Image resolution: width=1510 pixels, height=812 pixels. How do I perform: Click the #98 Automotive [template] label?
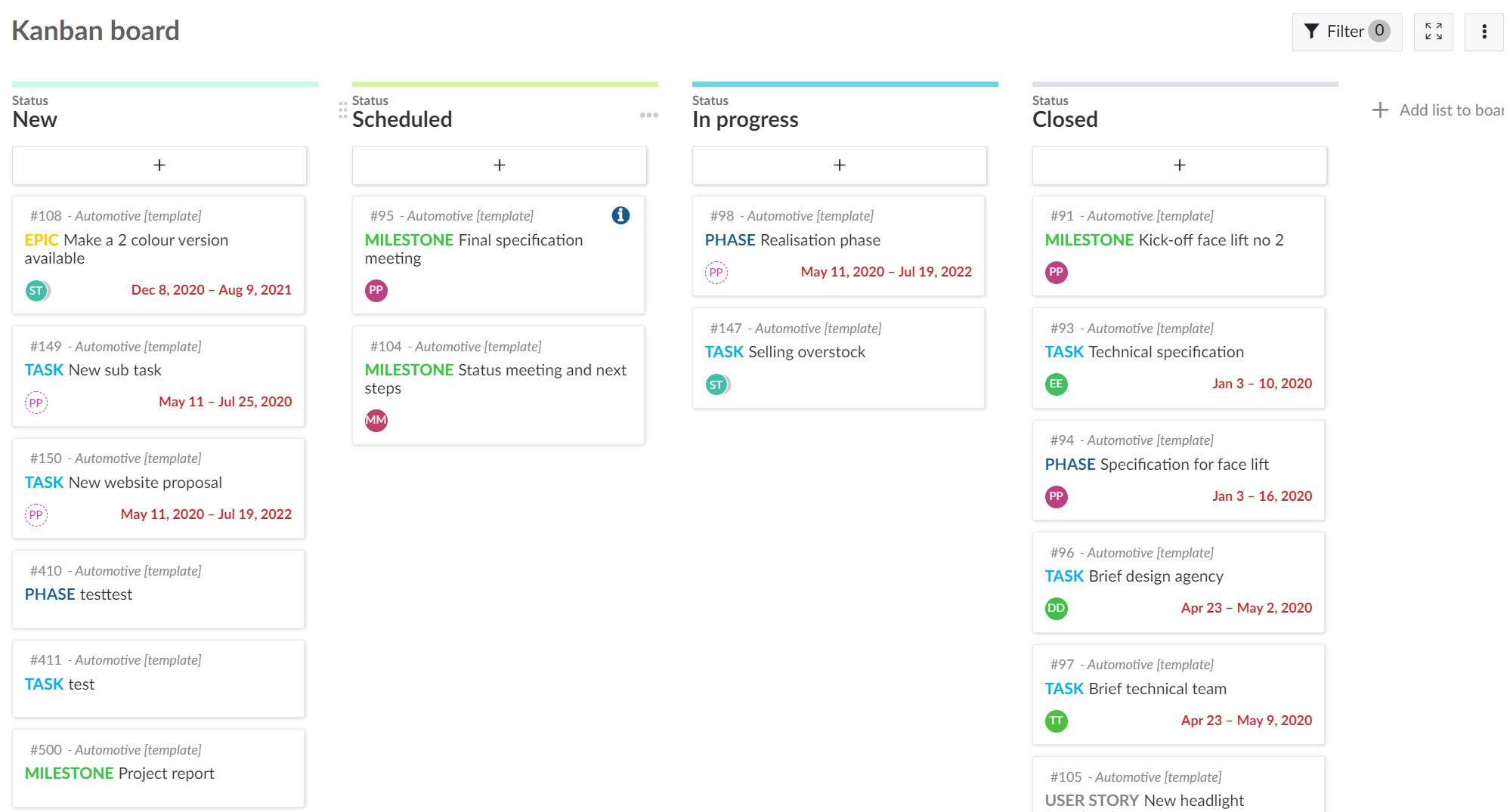pos(792,216)
